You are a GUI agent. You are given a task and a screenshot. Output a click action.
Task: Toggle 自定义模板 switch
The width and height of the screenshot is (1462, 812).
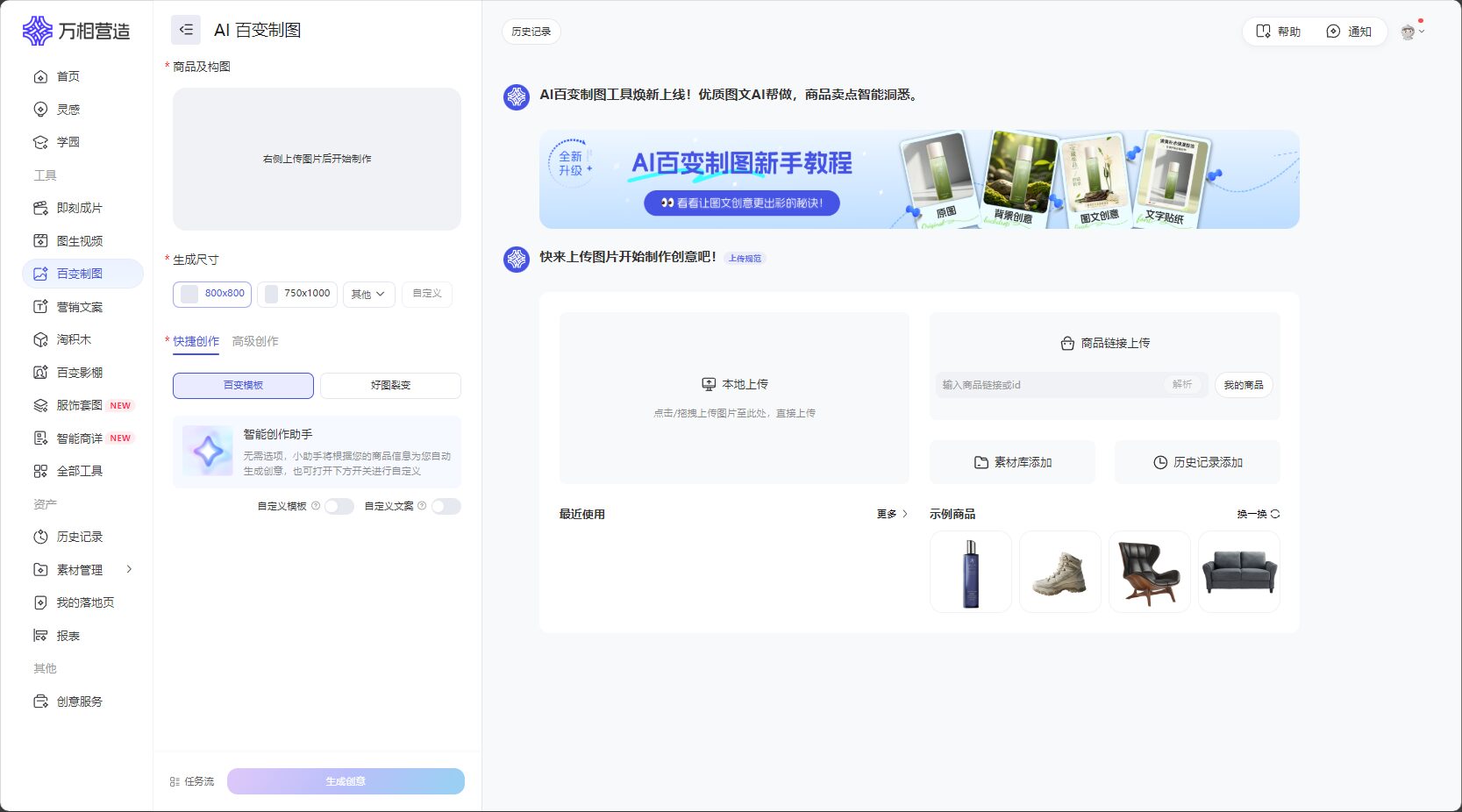click(x=339, y=507)
